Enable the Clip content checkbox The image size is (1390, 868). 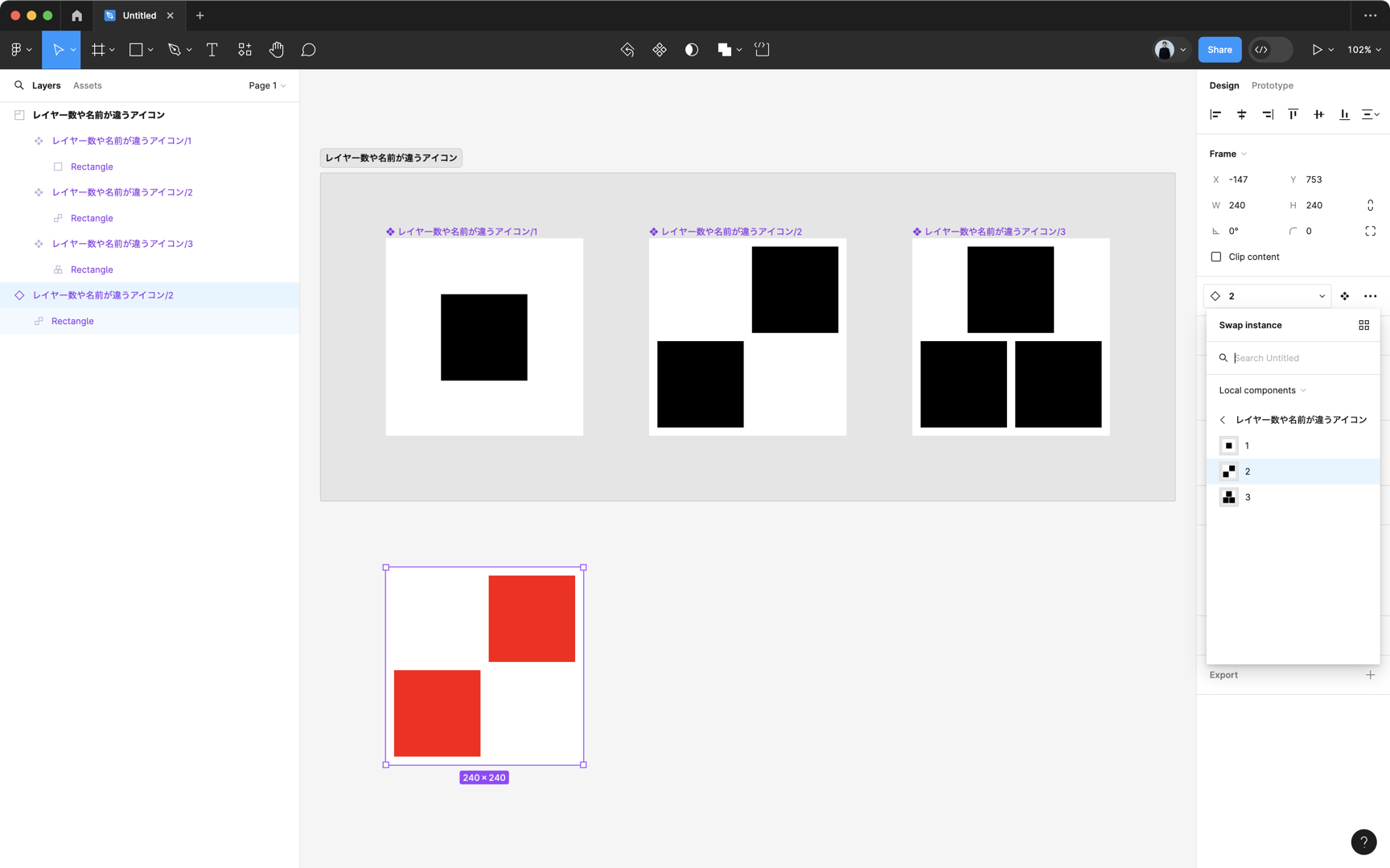pos(1216,257)
